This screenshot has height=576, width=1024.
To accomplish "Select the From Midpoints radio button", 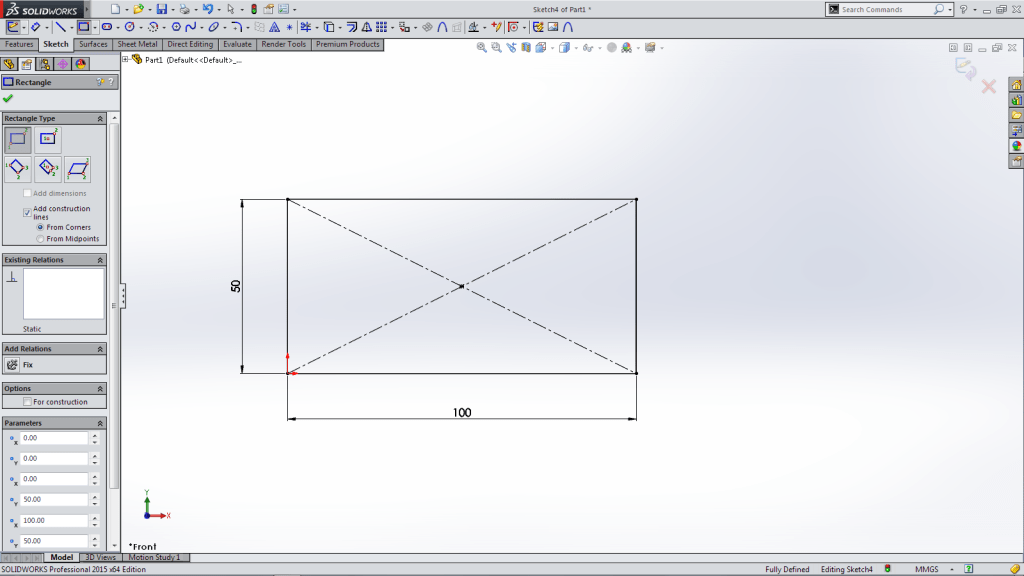I will click(x=40, y=237).
